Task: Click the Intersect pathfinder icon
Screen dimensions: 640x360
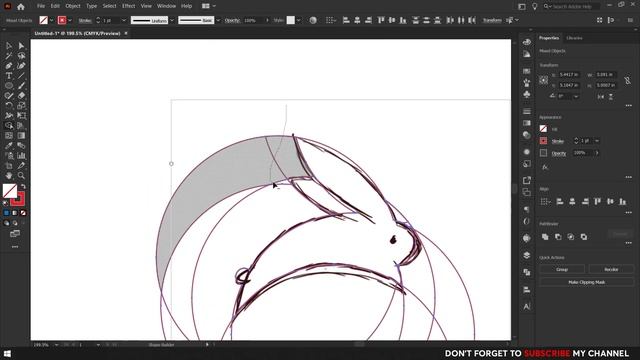Action: tap(571, 237)
